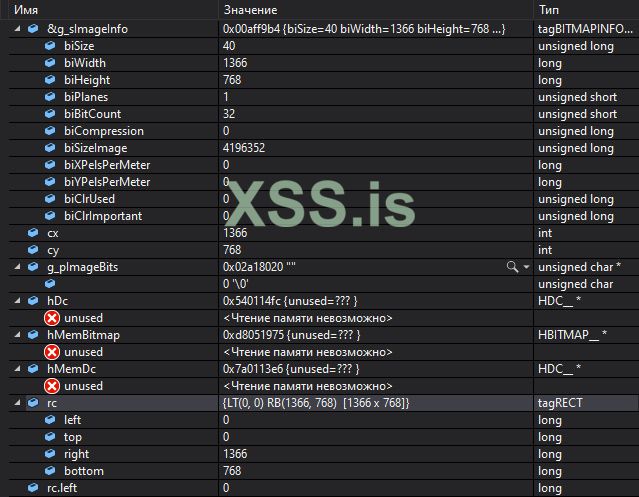Click the variable icon beside hDc

[33, 301]
